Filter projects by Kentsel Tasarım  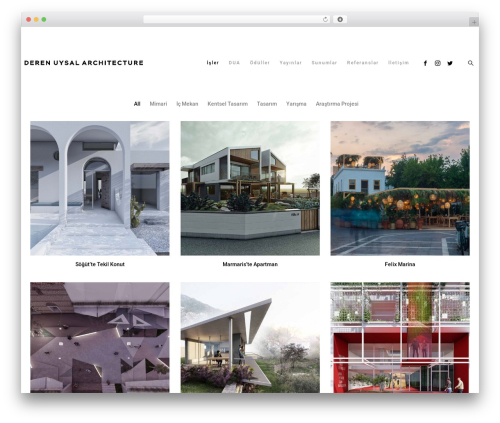pyautogui.click(x=228, y=104)
